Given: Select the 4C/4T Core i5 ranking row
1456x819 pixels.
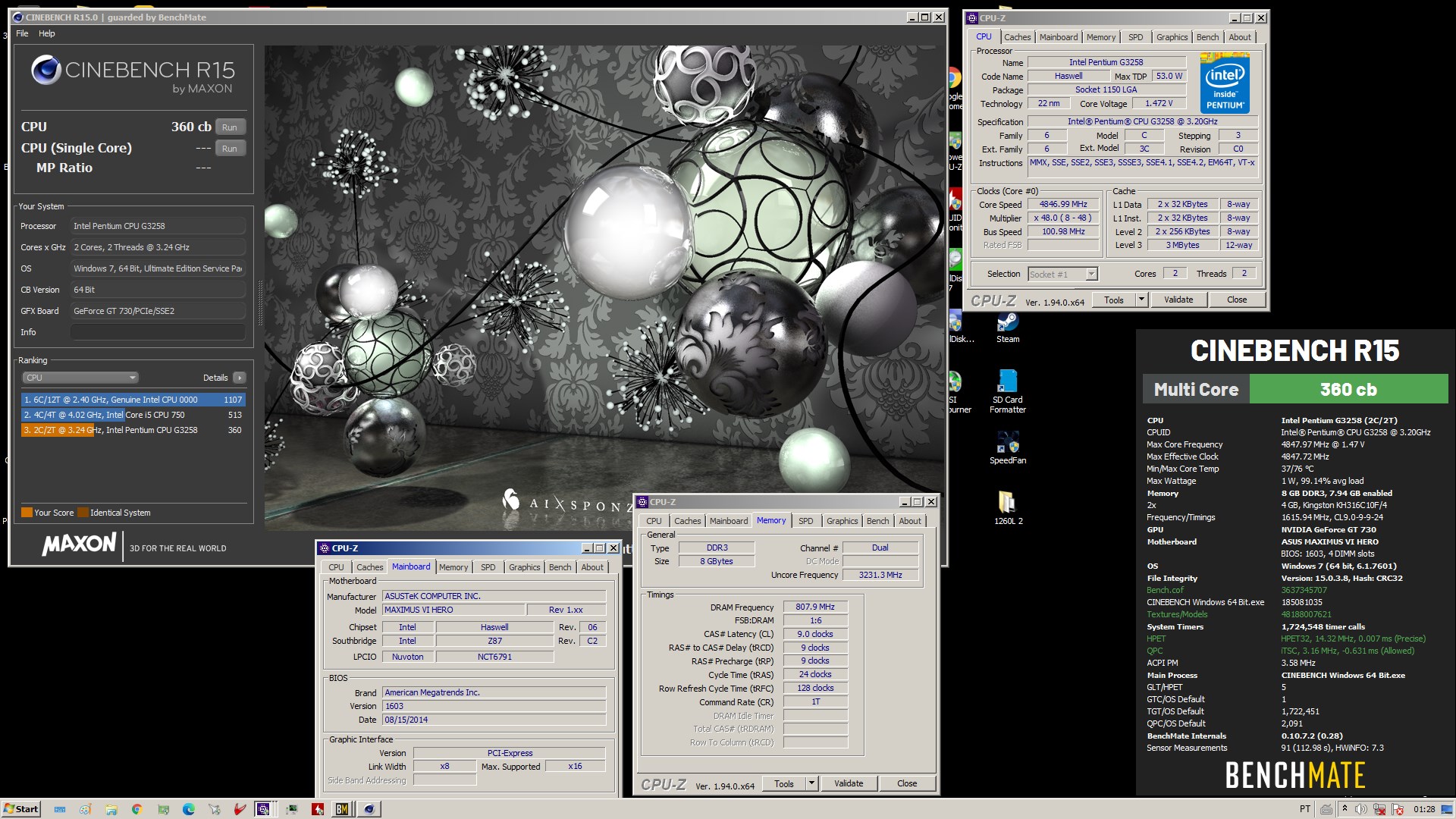Looking at the screenshot, I should click(133, 415).
